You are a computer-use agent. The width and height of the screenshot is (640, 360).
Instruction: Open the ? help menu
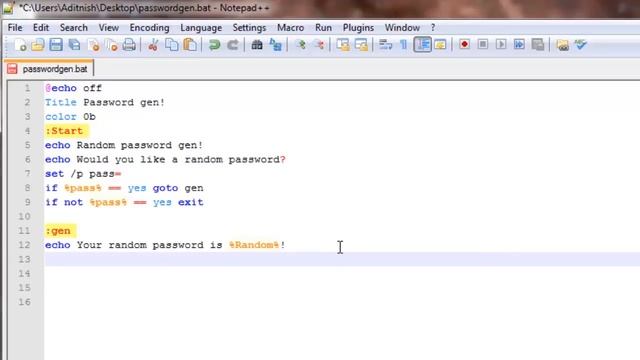click(x=433, y=28)
